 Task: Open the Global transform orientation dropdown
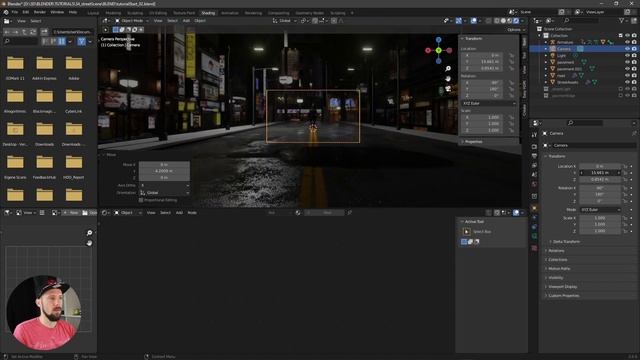(x=285, y=20)
